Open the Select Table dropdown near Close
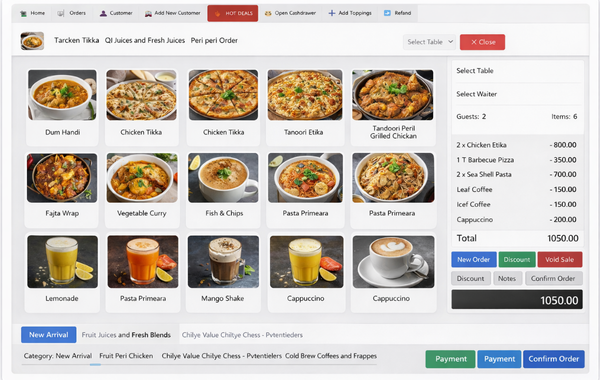 coord(429,42)
